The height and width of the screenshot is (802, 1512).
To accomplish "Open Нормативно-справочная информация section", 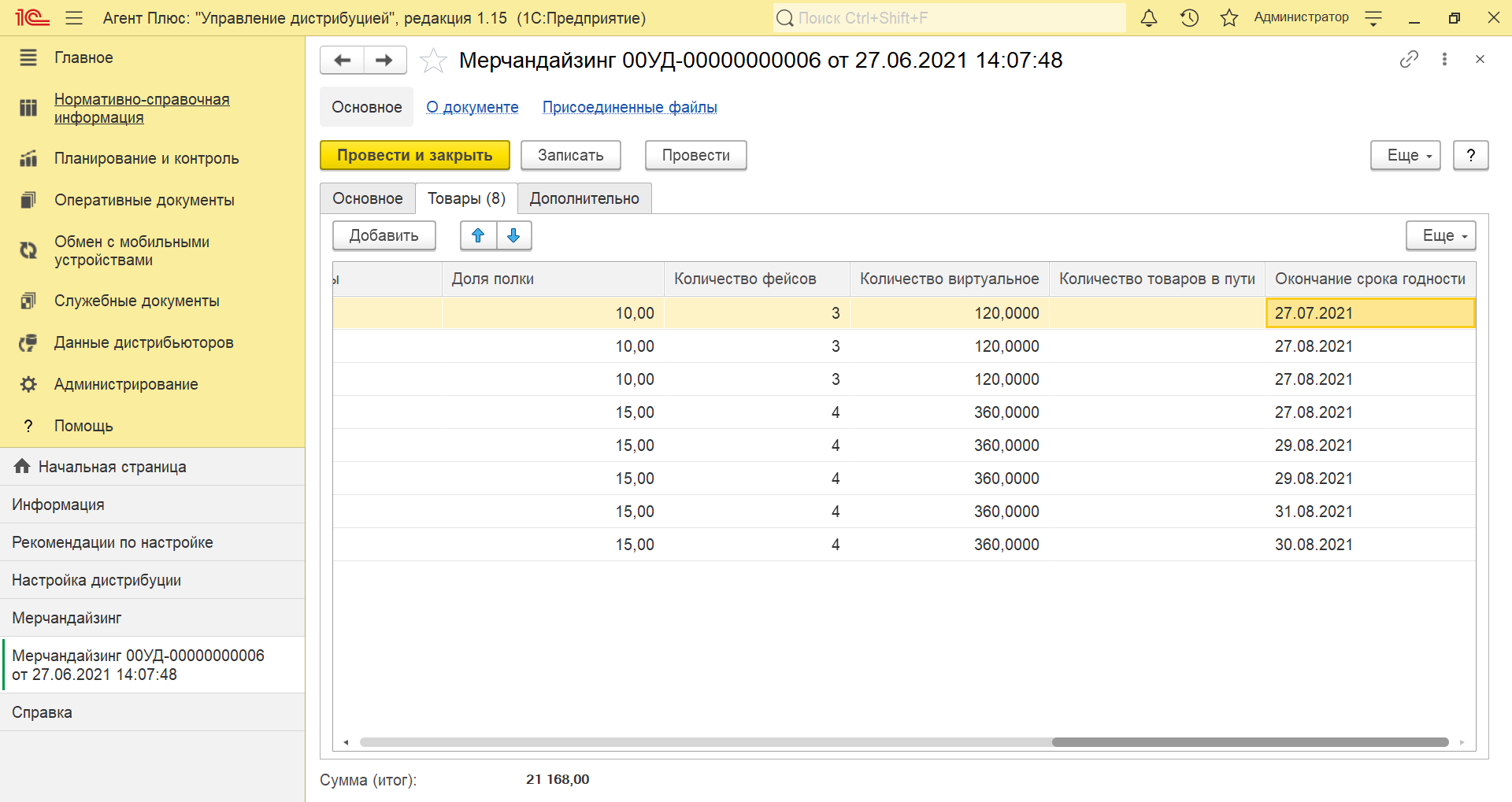I will tap(142, 108).
